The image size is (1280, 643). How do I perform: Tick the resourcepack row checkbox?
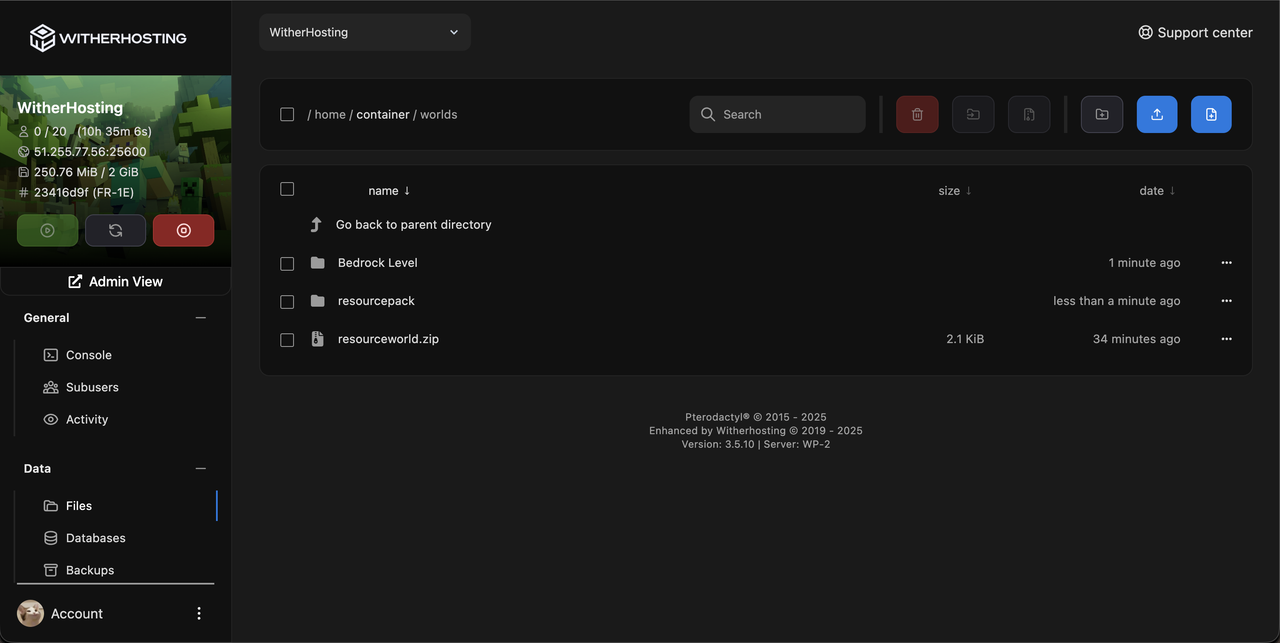pos(287,302)
